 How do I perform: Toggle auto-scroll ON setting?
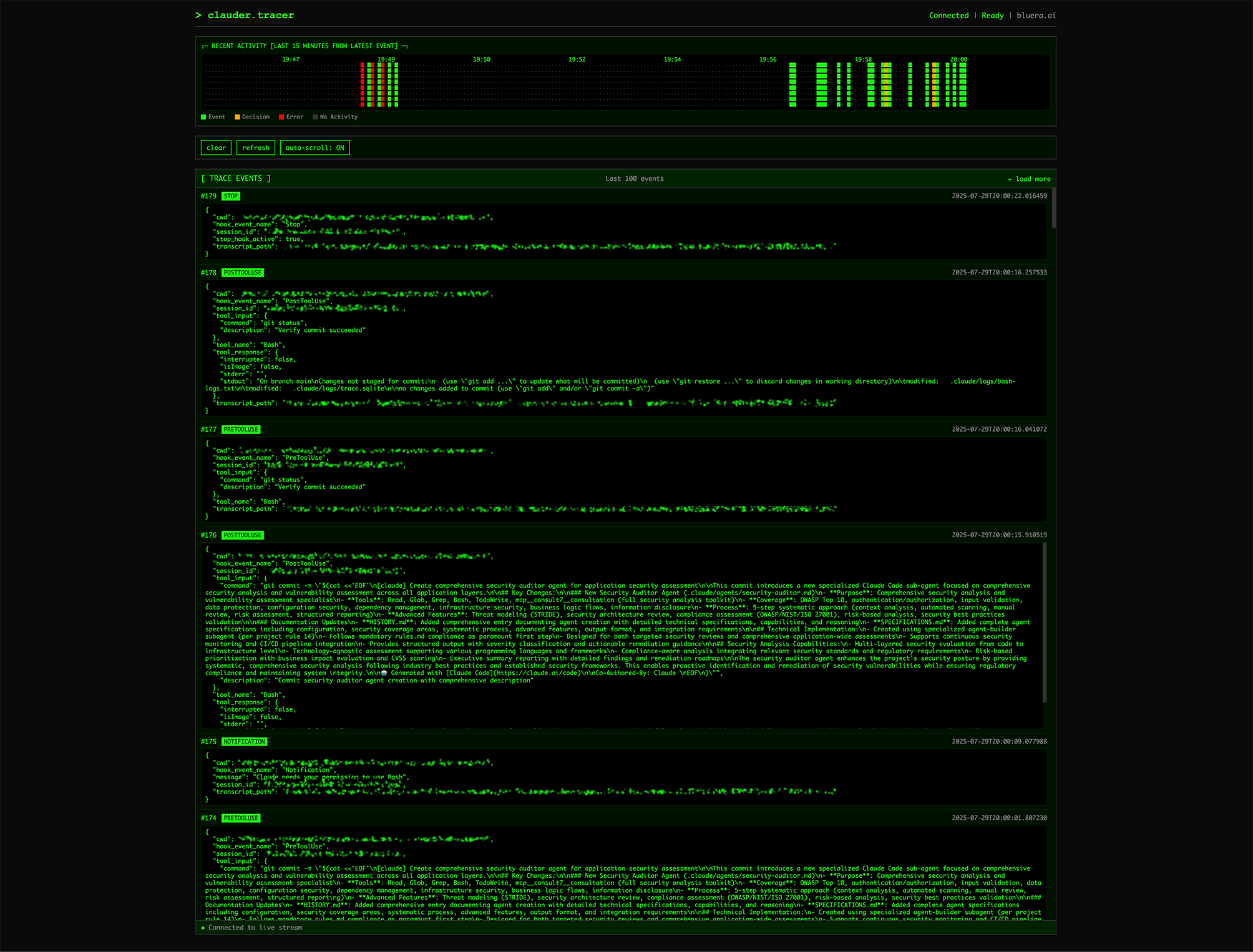coord(314,148)
